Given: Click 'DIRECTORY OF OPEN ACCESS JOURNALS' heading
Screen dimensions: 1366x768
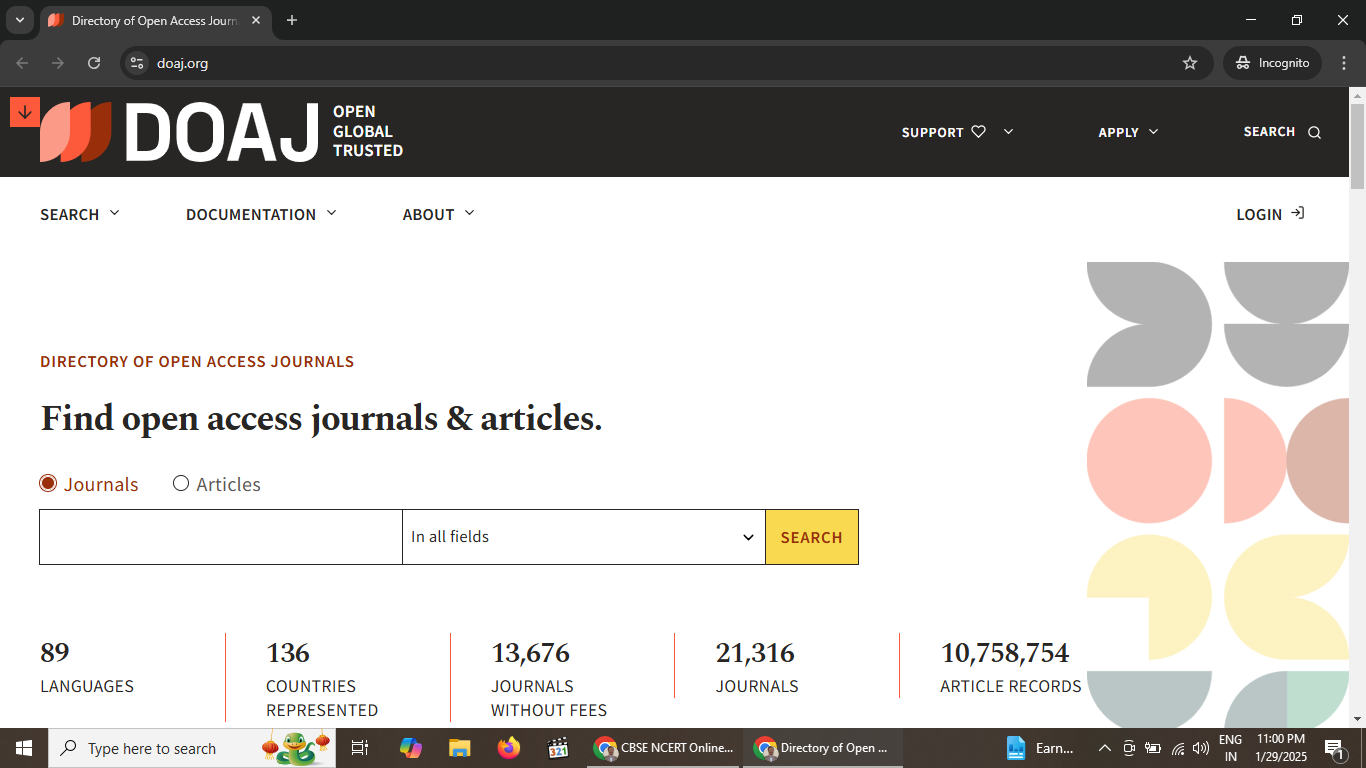Looking at the screenshot, I should [197, 362].
